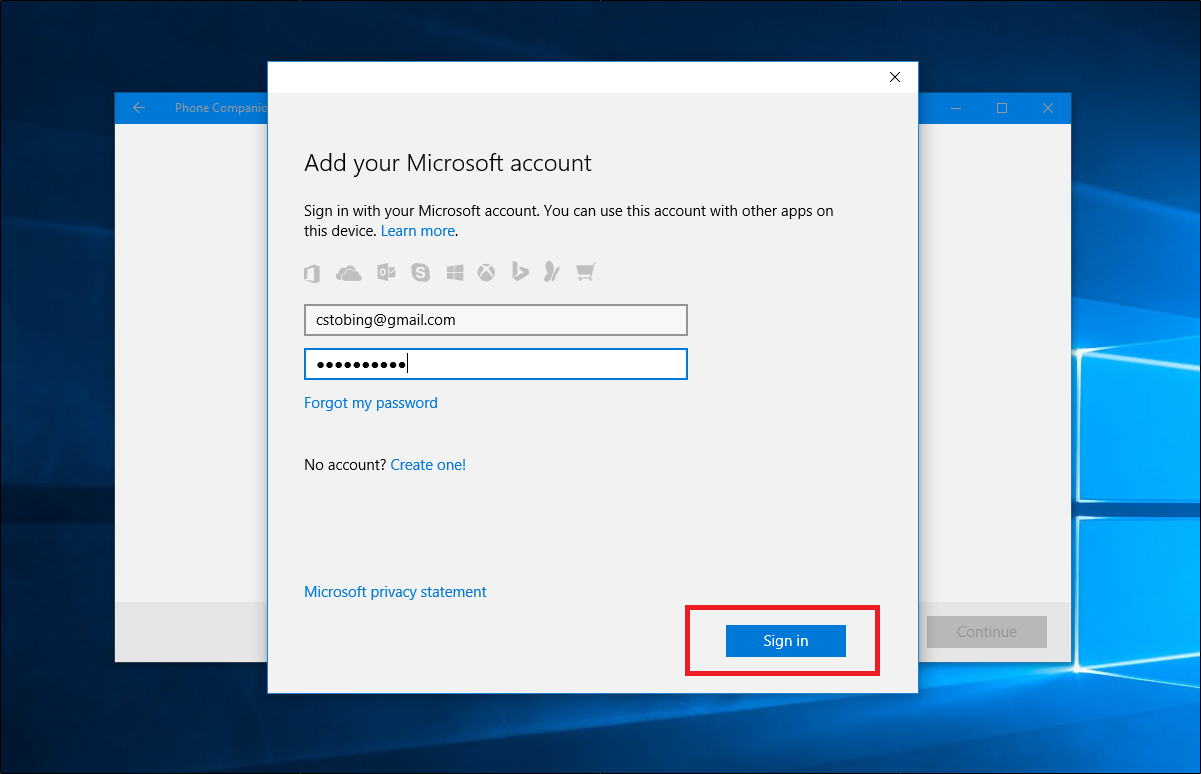The height and width of the screenshot is (774, 1201).
Task: Click Continue in Phone Companion window
Action: [987, 632]
